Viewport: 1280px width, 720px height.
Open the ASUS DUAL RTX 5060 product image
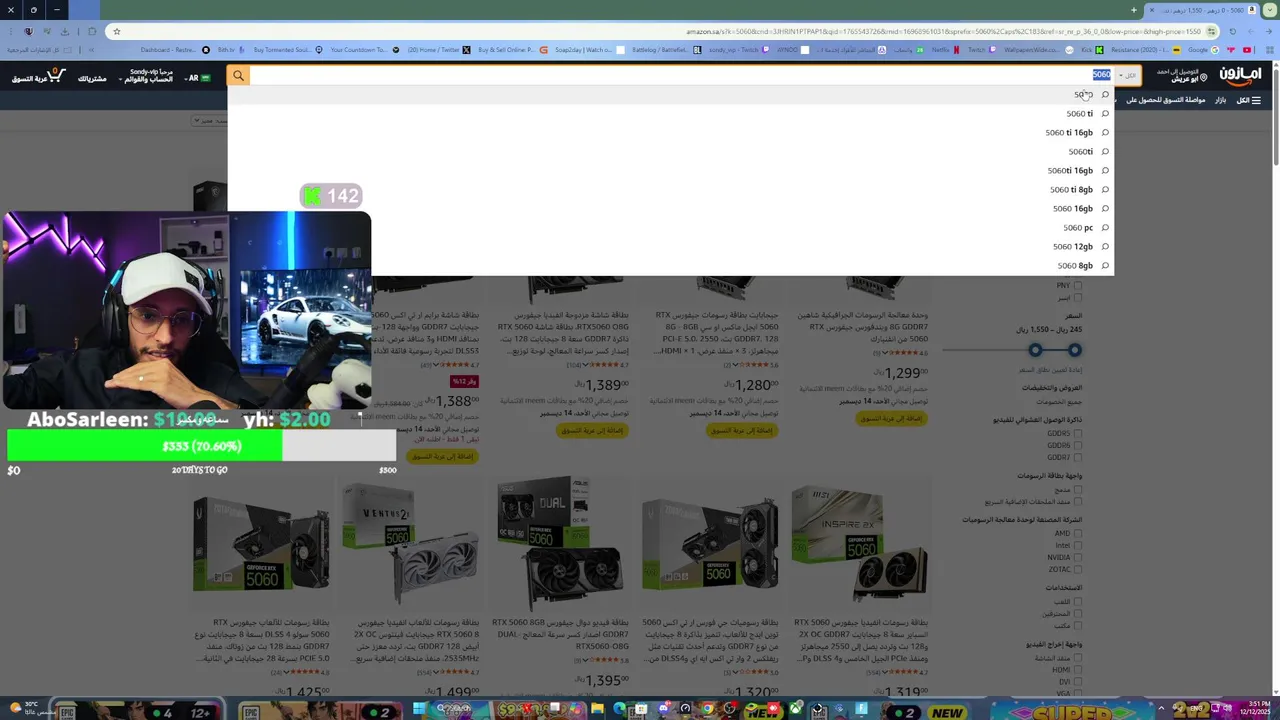(x=560, y=546)
